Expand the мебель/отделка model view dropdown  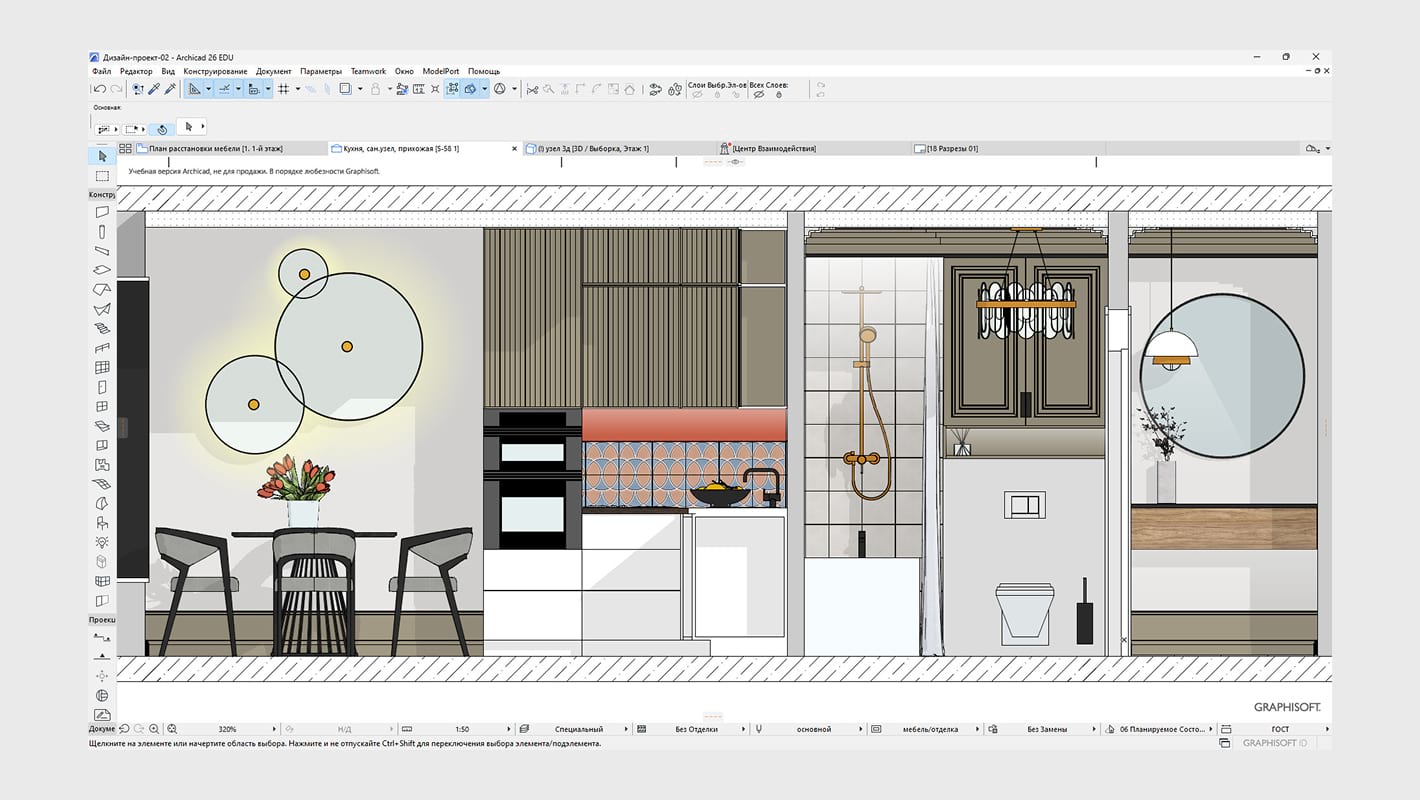click(x=929, y=729)
